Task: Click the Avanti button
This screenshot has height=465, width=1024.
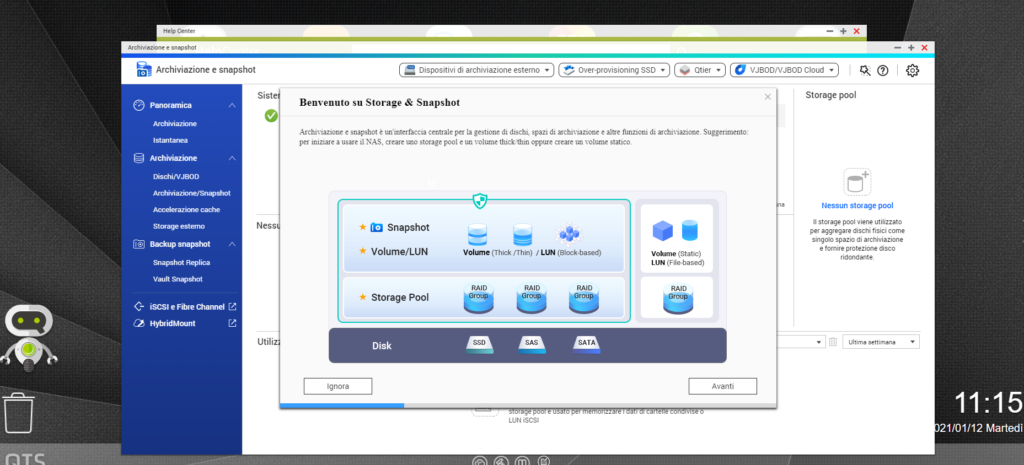Action: point(722,386)
